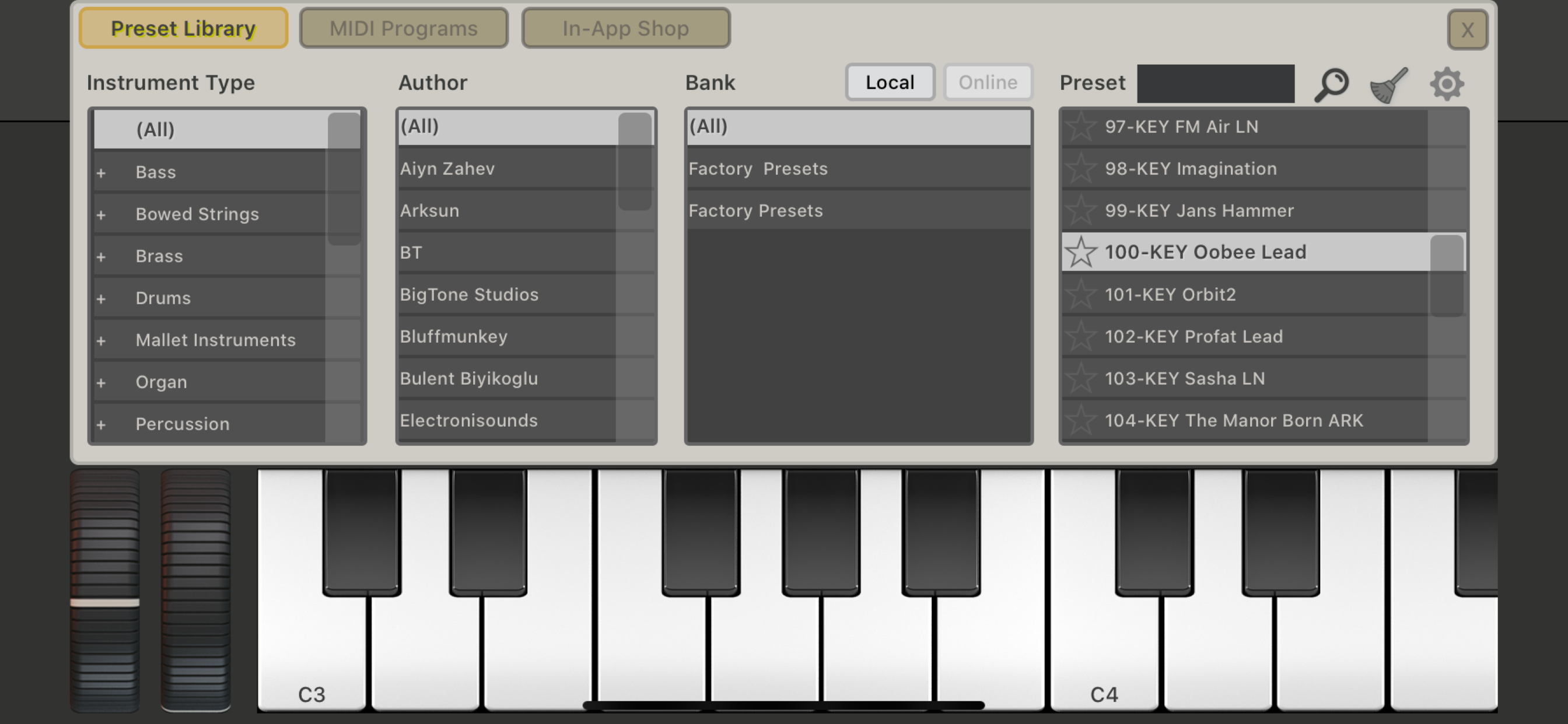This screenshot has height=724, width=1568.
Task: Go to the In-App Shop tab
Action: click(626, 28)
